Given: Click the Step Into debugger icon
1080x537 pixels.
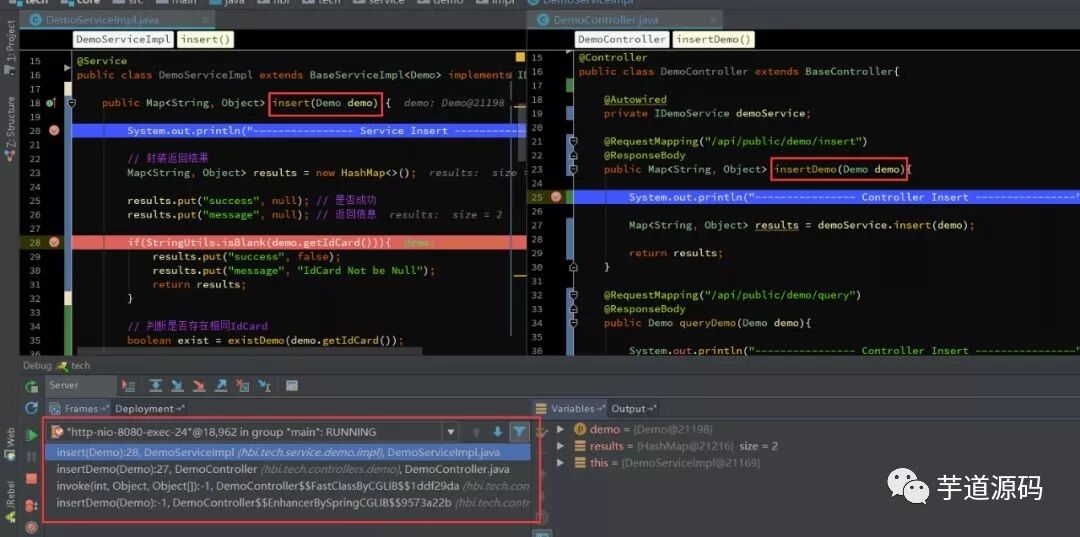Looking at the screenshot, I should pos(177,386).
